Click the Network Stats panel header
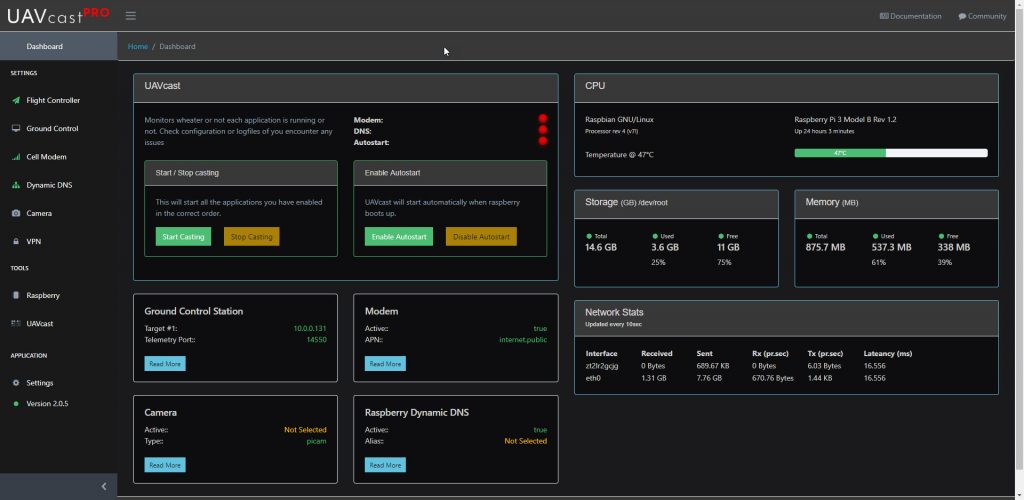The image size is (1024, 500). pos(786,318)
